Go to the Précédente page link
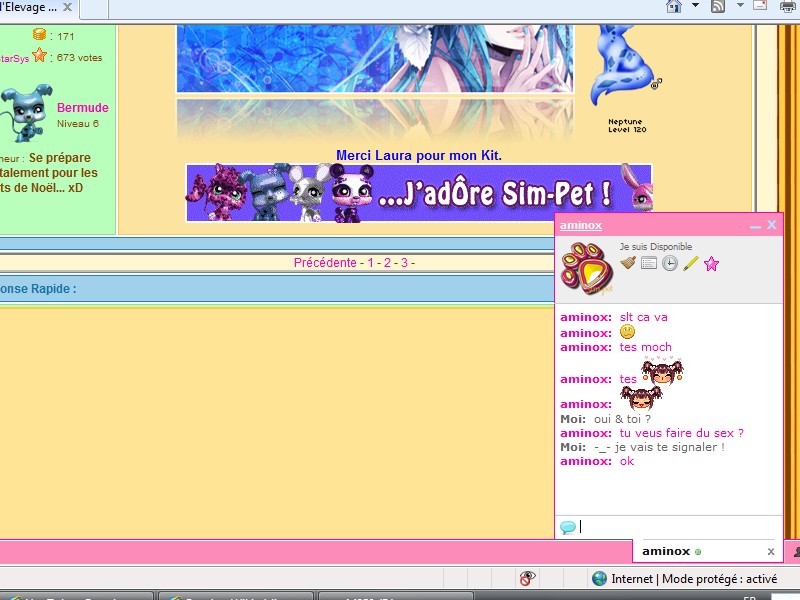 click(x=325, y=263)
